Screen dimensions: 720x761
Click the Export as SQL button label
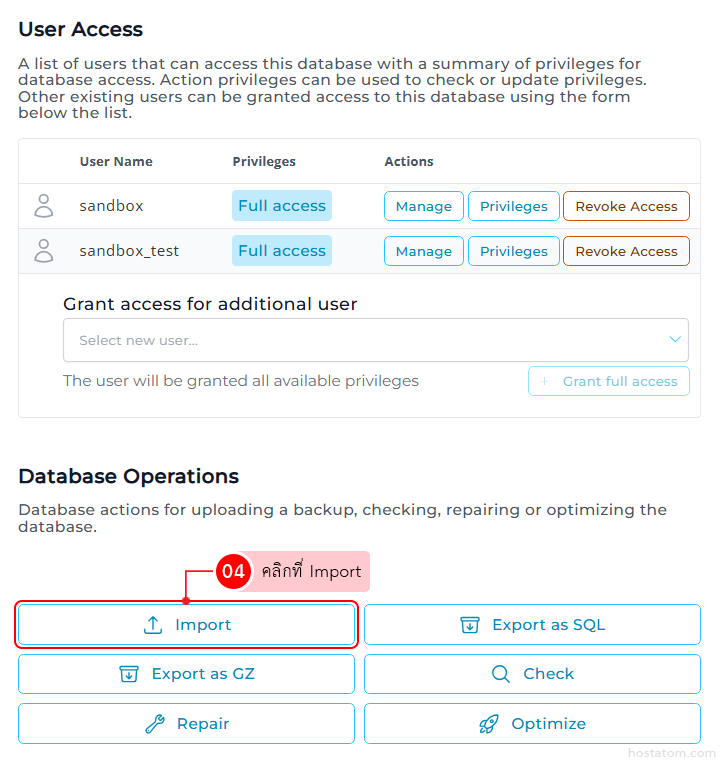[x=548, y=625]
